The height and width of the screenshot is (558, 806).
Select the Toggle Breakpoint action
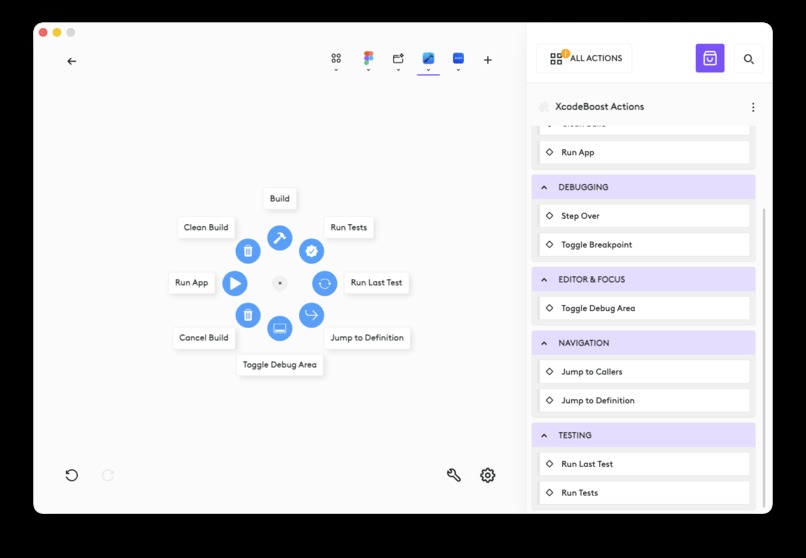pyautogui.click(x=645, y=245)
